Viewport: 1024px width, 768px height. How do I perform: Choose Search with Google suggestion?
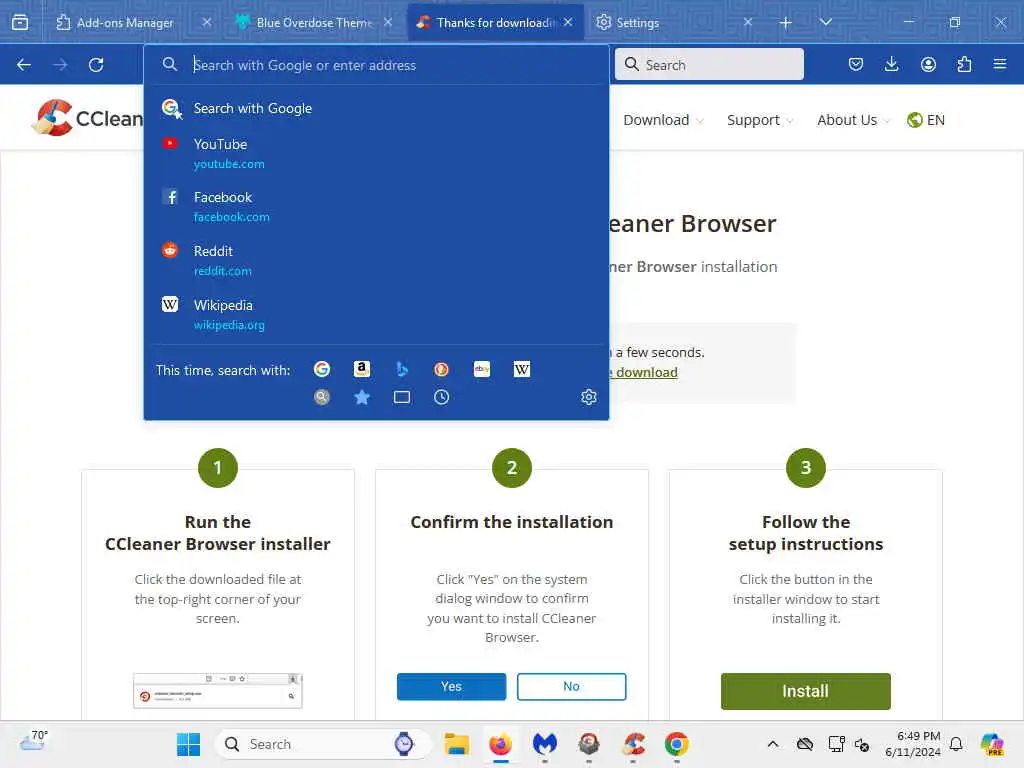click(376, 108)
